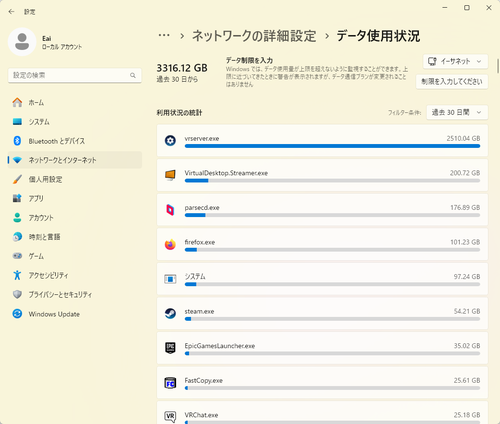Viewport: 500px width, 424px height.
Task: Click the EpicGamesLauncher.exe icon
Action: [170, 348]
